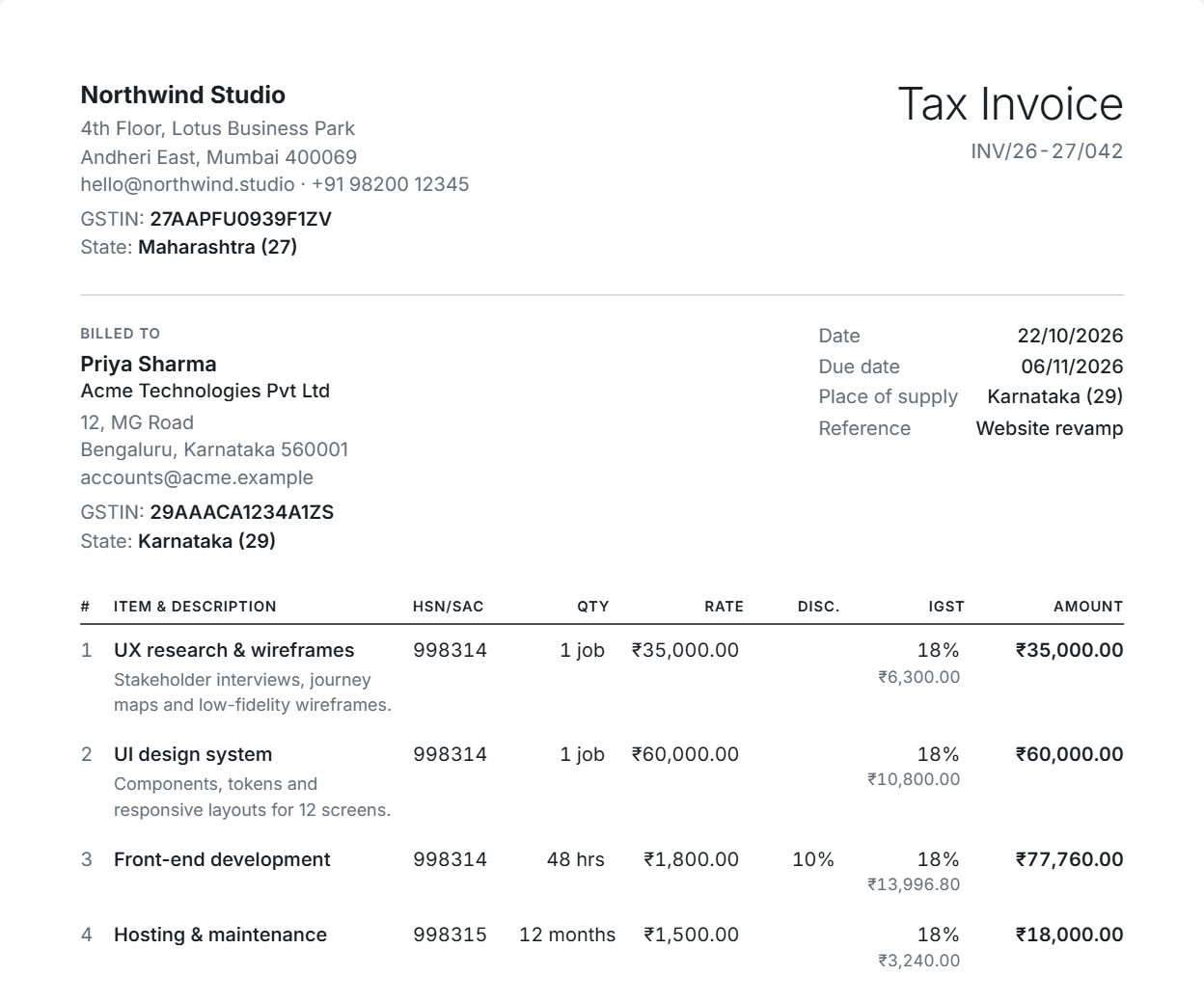Click Bengaluru, Karnataka 560001 line
The image size is (1204, 1003).
(x=215, y=449)
